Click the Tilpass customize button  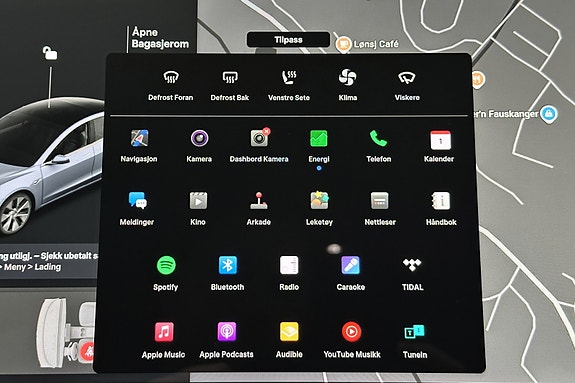pyautogui.click(x=288, y=40)
